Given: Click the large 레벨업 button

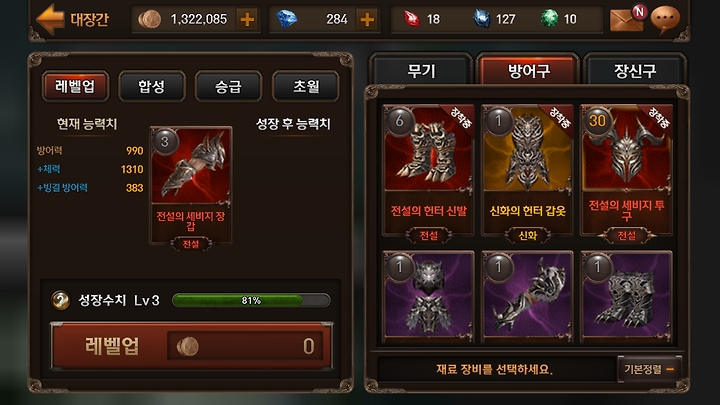Looking at the screenshot, I should (191, 346).
